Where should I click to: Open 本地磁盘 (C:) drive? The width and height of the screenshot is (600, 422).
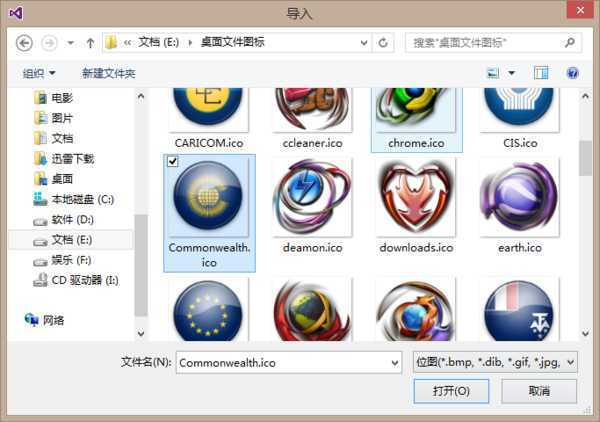pos(73,199)
